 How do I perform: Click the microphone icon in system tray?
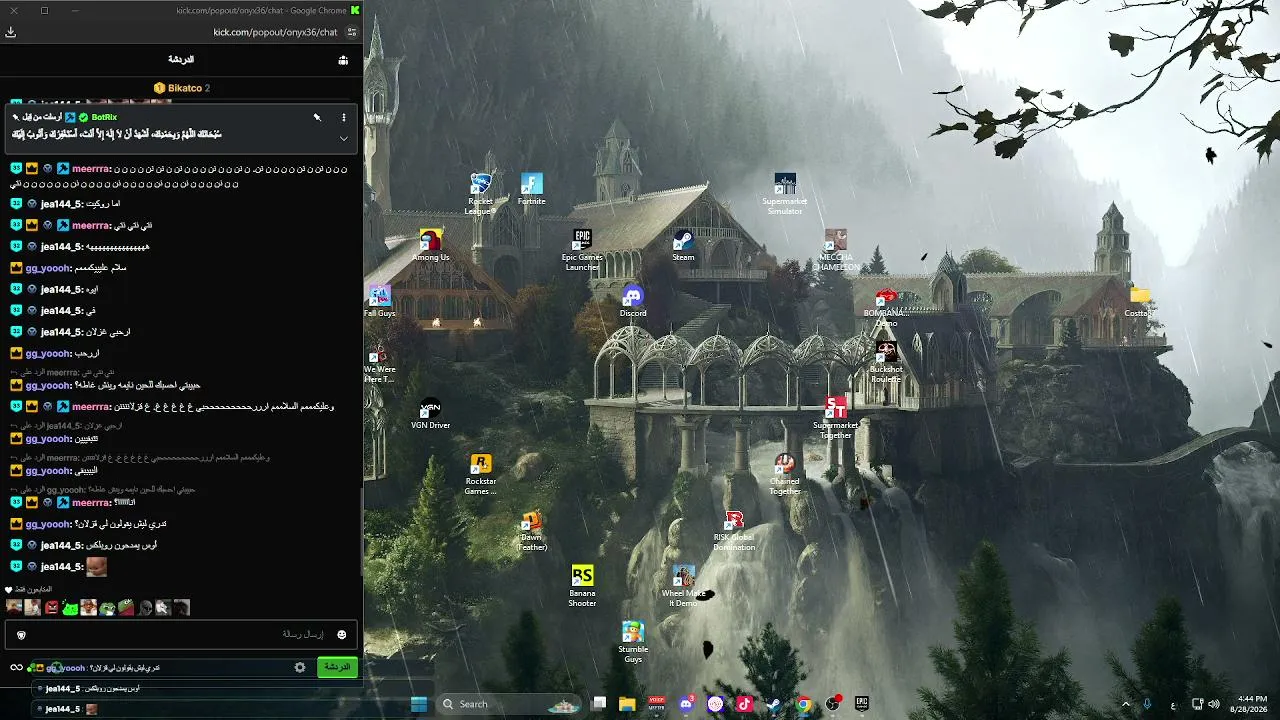(x=1147, y=704)
